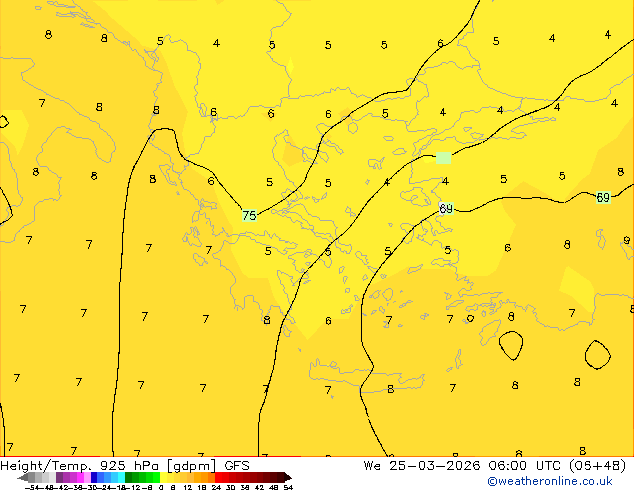The height and width of the screenshot is (490, 634).
Task: Click the lone temperature value 9 on the map
Action: (x=626, y=240)
